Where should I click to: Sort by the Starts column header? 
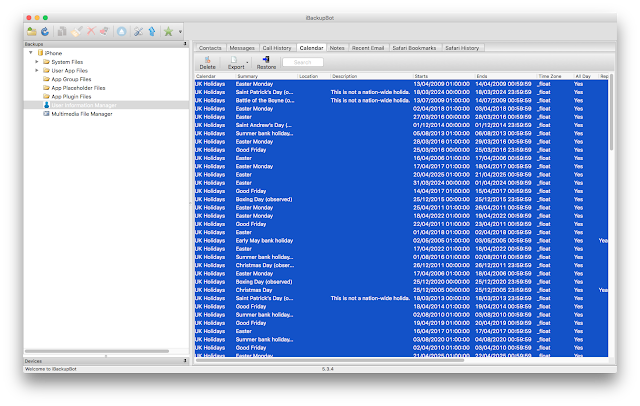pos(444,76)
